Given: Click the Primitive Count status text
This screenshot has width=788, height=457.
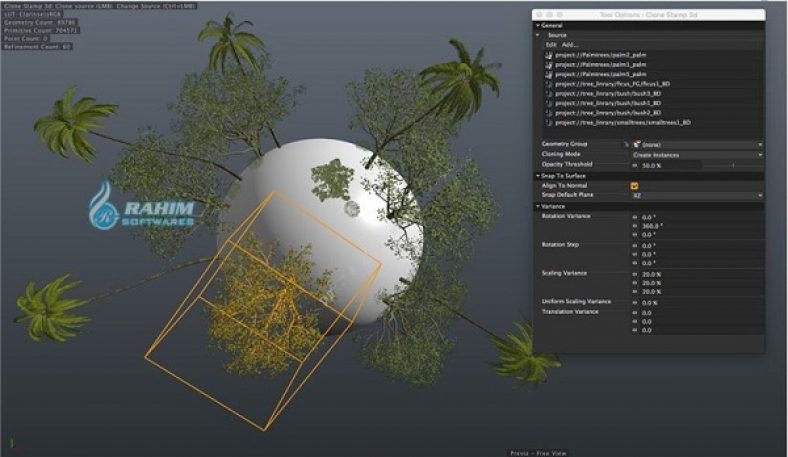Looking at the screenshot, I should tap(41, 31).
